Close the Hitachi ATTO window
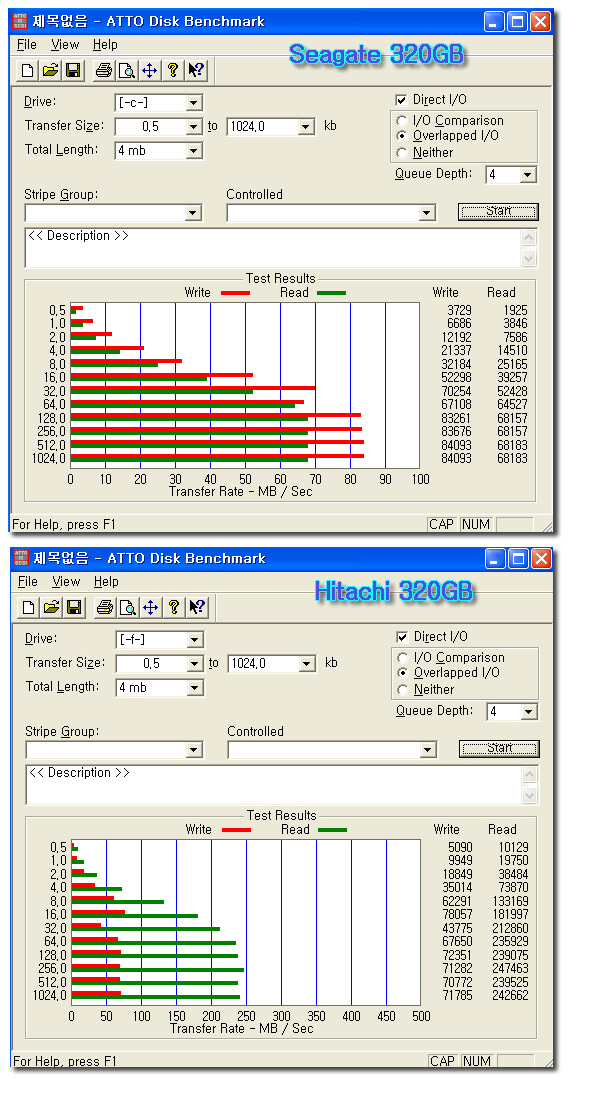This screenshot has width=600, height=1100. tap(541, 558)
